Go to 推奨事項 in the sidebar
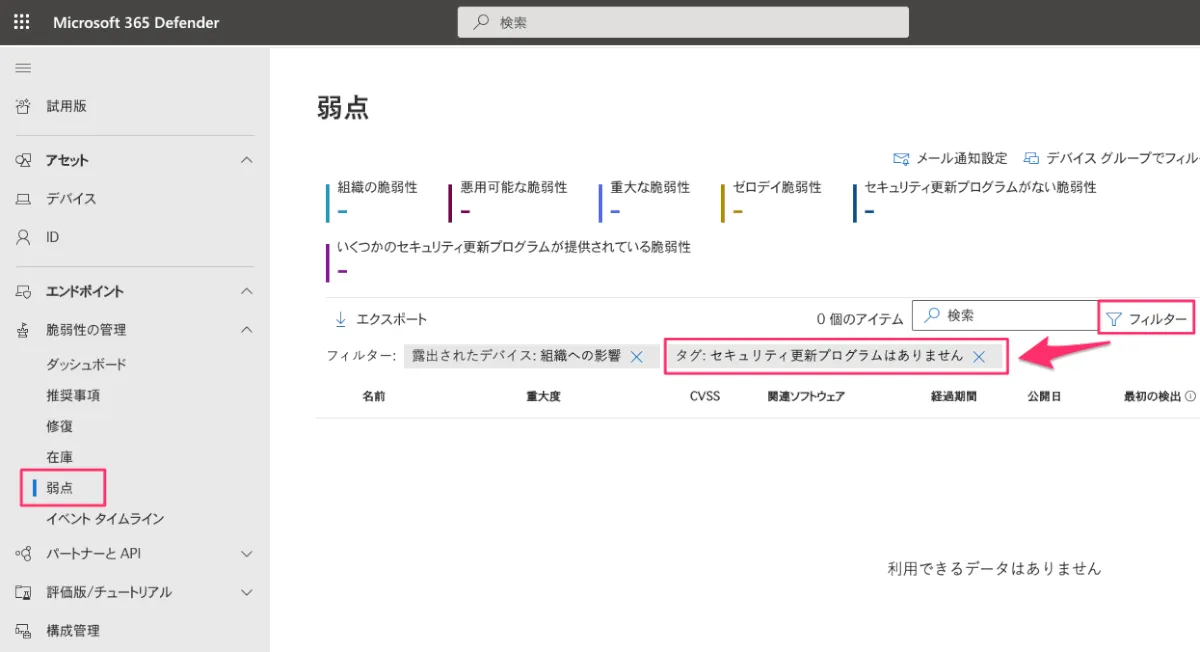 point(73,395)
